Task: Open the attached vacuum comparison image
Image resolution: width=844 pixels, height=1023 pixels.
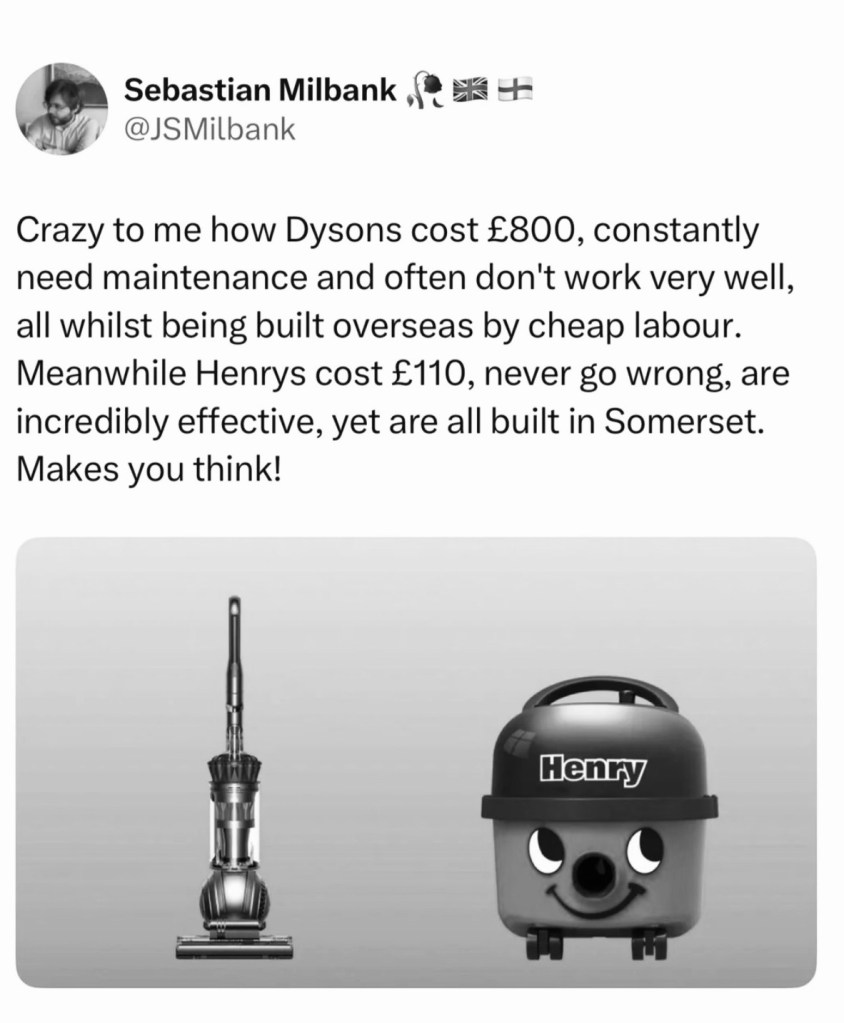Action: tap(416, 762)
